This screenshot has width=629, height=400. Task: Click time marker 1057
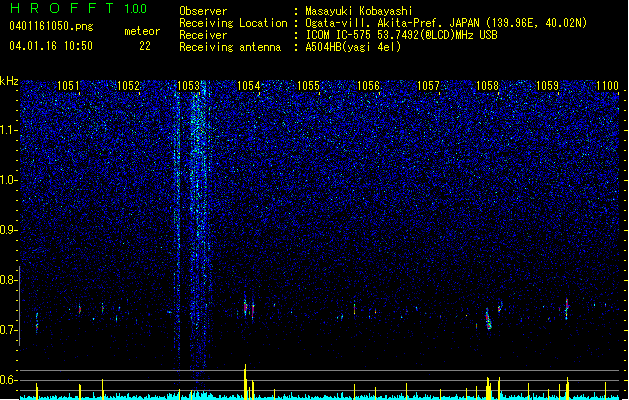428,86
